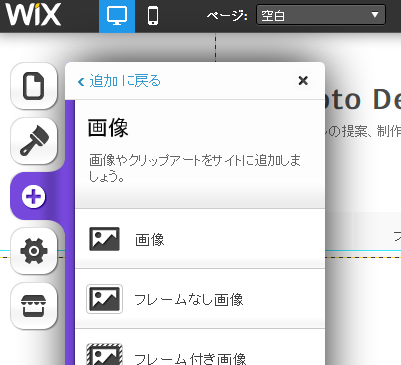Click the 画像 list item's picture icon

click(104, 239)
